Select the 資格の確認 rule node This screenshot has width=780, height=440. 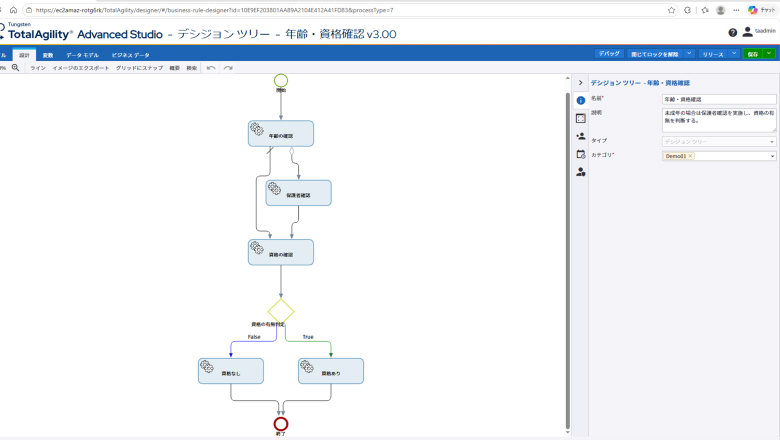coord(281,252)
